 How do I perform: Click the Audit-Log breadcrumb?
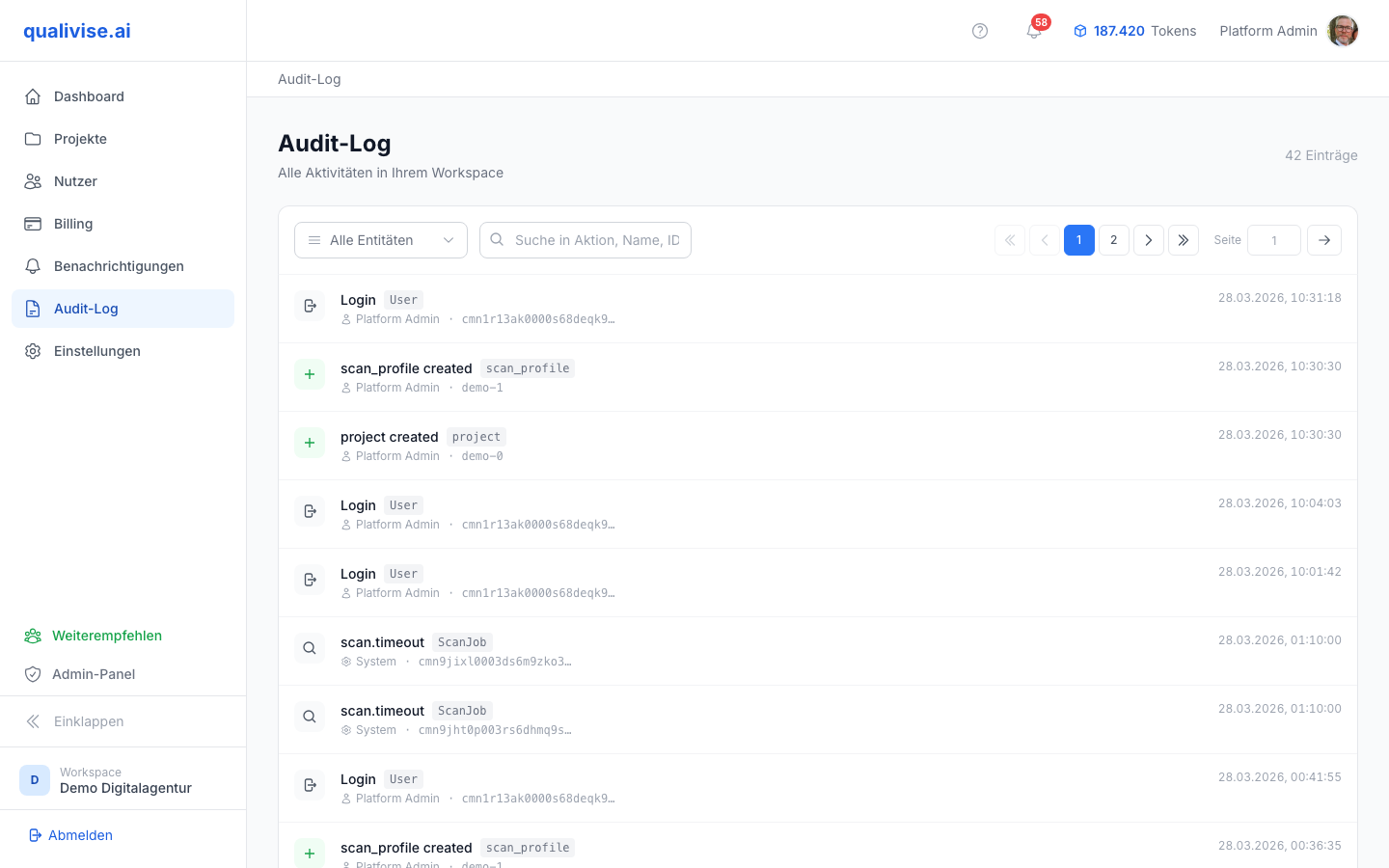310,79
